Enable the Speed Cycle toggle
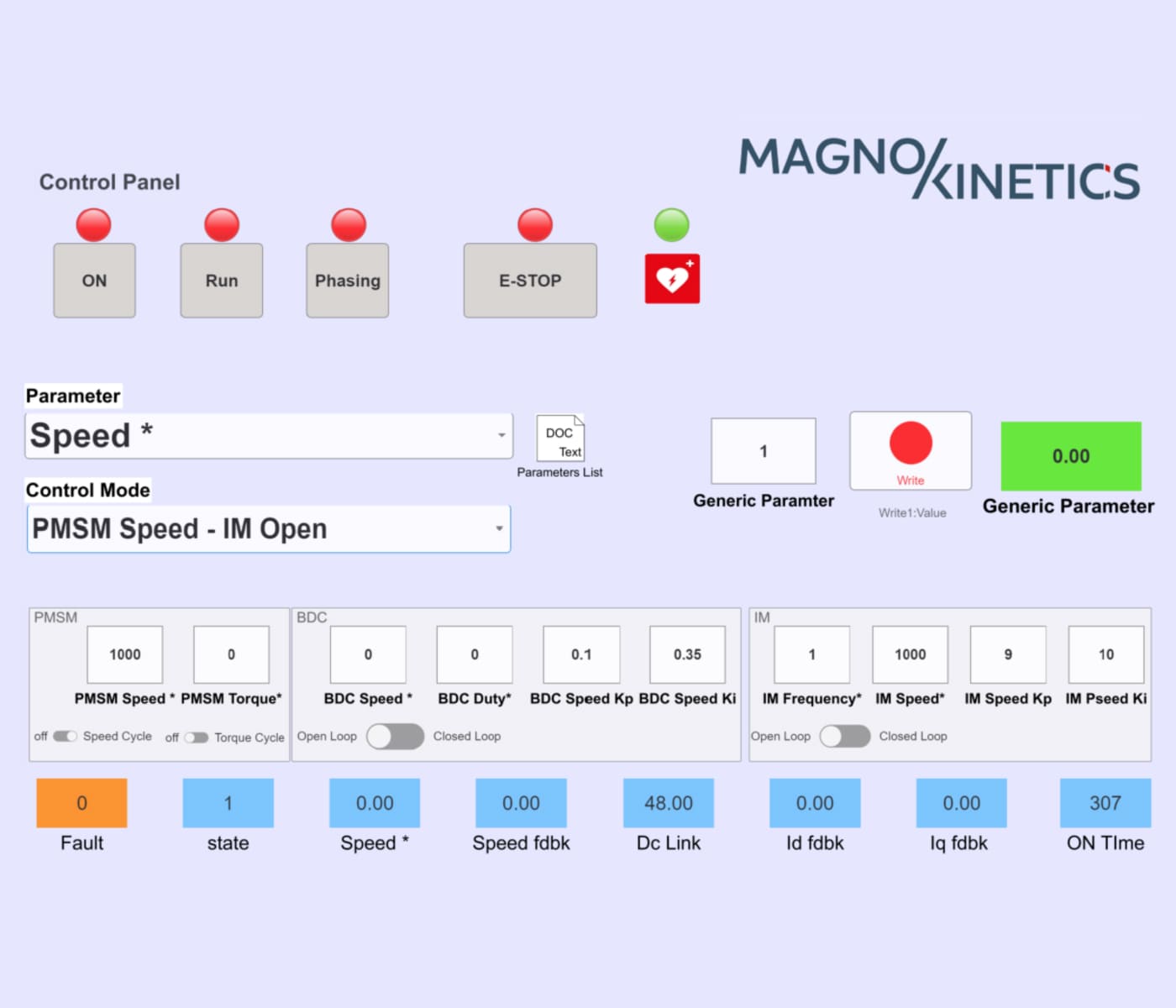This screenshot has width=1176, height=1008. [63, 737]
